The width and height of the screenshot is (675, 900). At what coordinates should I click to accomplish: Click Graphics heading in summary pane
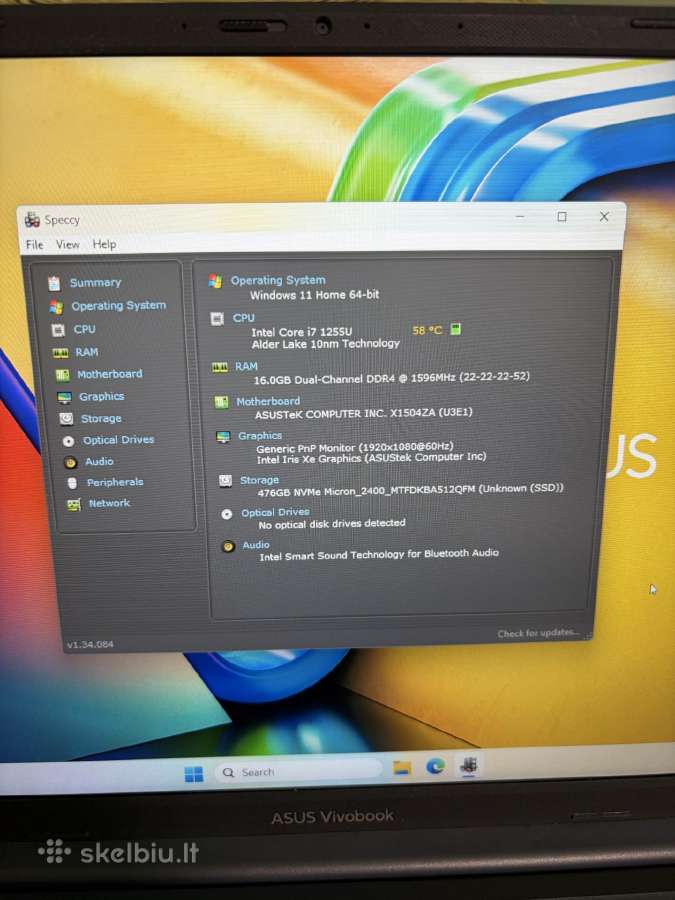[260, 436]
